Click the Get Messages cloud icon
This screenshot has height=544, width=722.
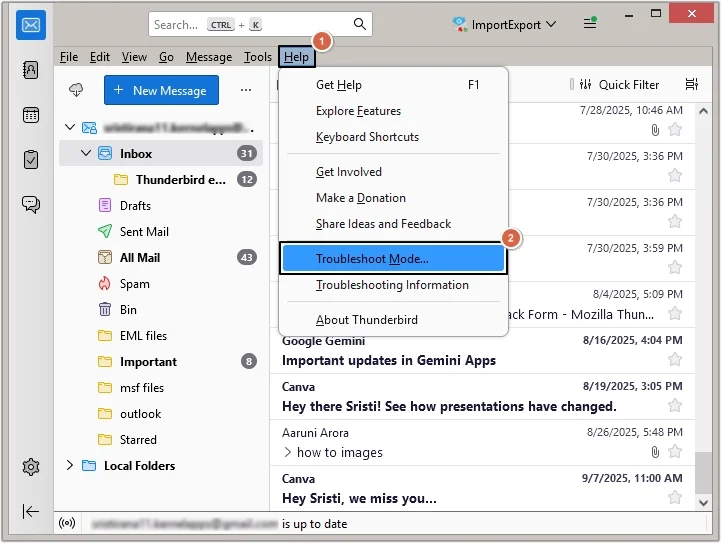[x=76, y=90]
